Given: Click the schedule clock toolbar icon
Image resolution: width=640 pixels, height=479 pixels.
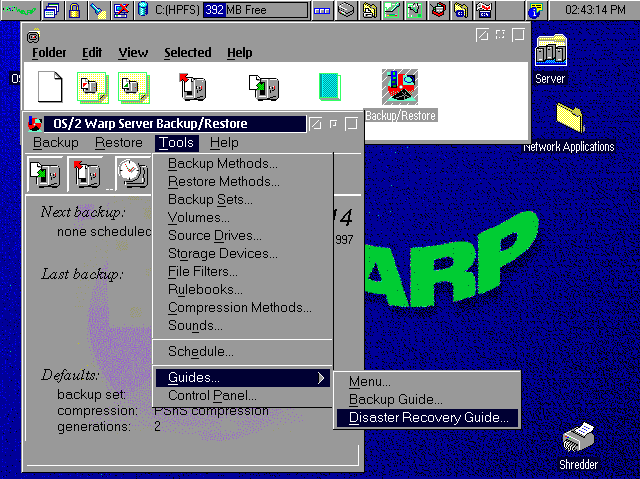Looking at the screenshot, I should [131, 173].
